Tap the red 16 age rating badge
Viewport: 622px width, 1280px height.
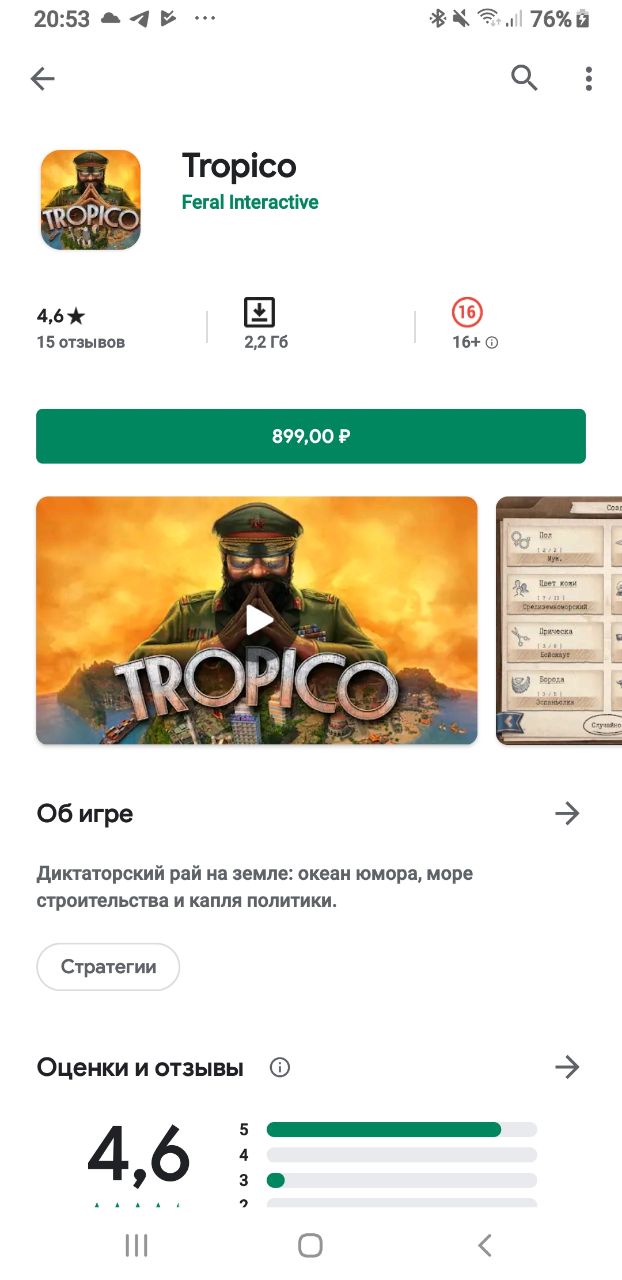coord(467,313)
